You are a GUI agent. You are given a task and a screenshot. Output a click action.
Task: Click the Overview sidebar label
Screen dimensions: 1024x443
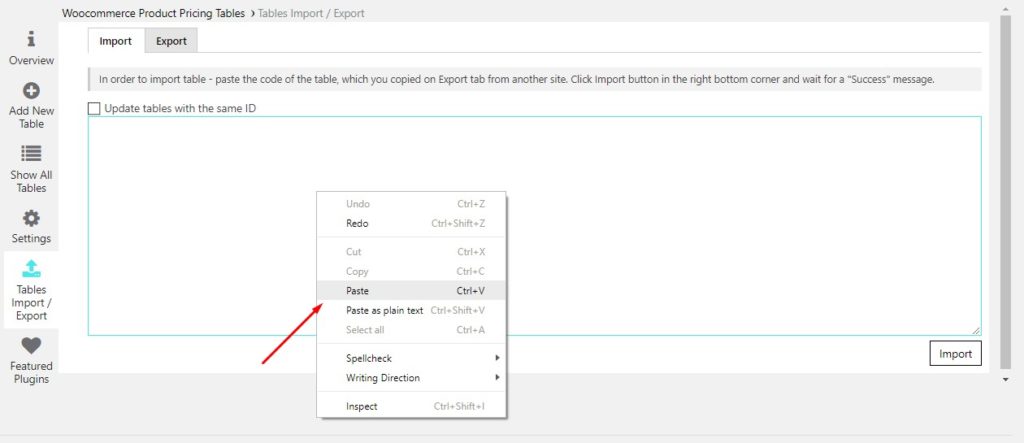(31, 60)
